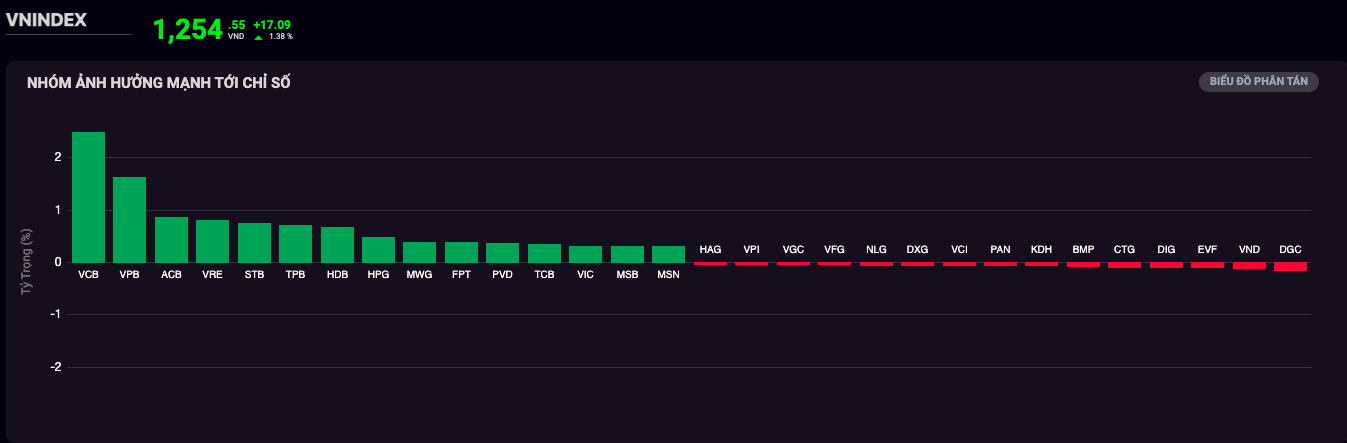The width and height of the screenshot is (1347, 443).
Task: Click the VPB ticker label
Action: pyautogui.click(x=130, y=274)
